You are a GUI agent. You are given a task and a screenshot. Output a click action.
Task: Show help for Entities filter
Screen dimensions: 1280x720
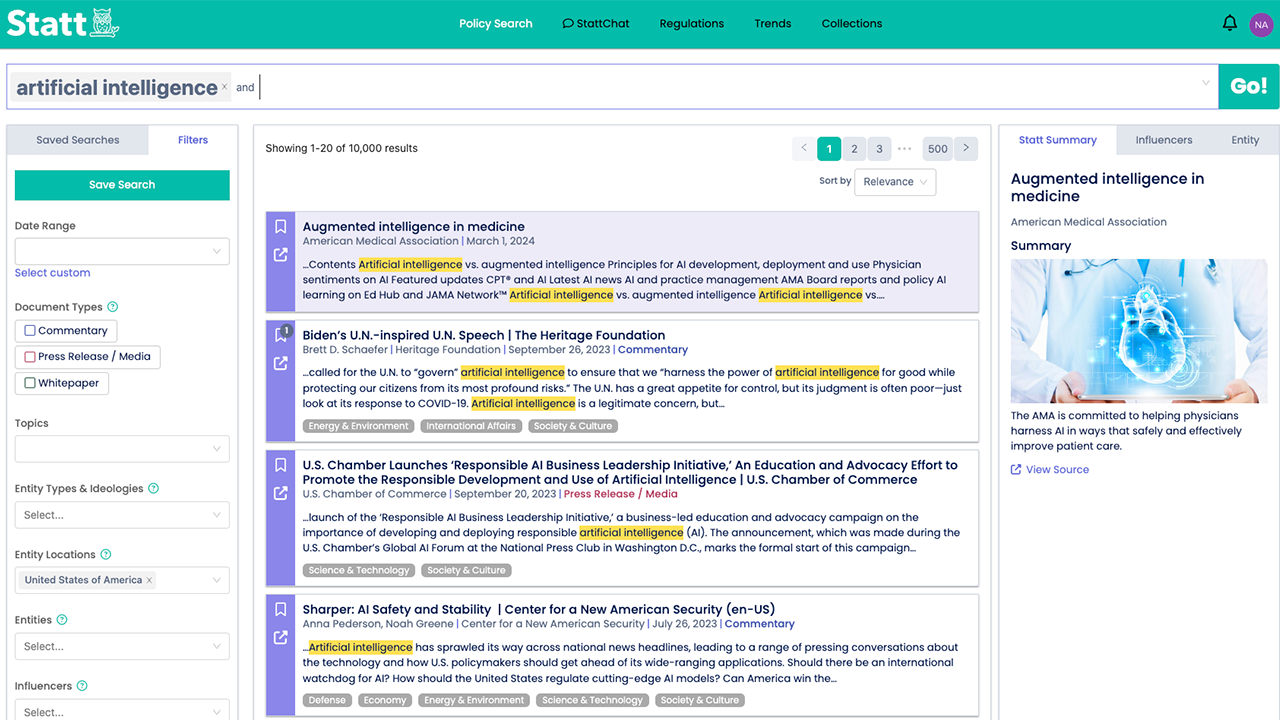62,621
